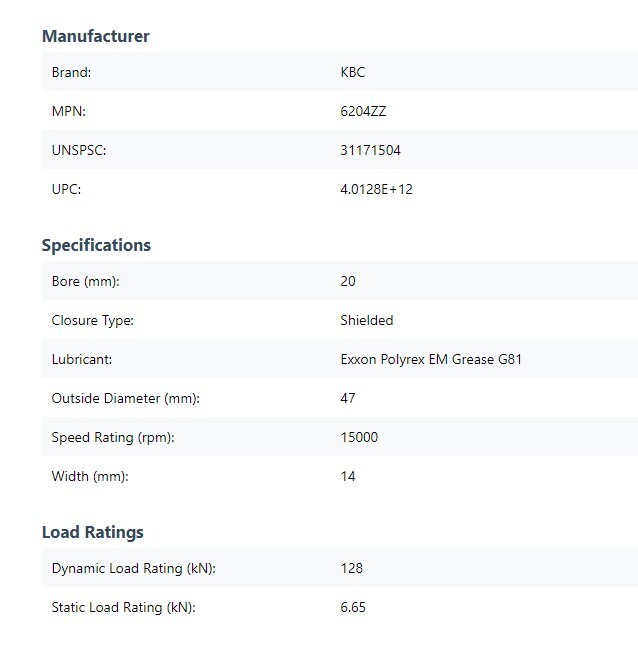Click the MPN value 6204ZZ
Viewport: 638px width, 653px height.
pos(363,111)
